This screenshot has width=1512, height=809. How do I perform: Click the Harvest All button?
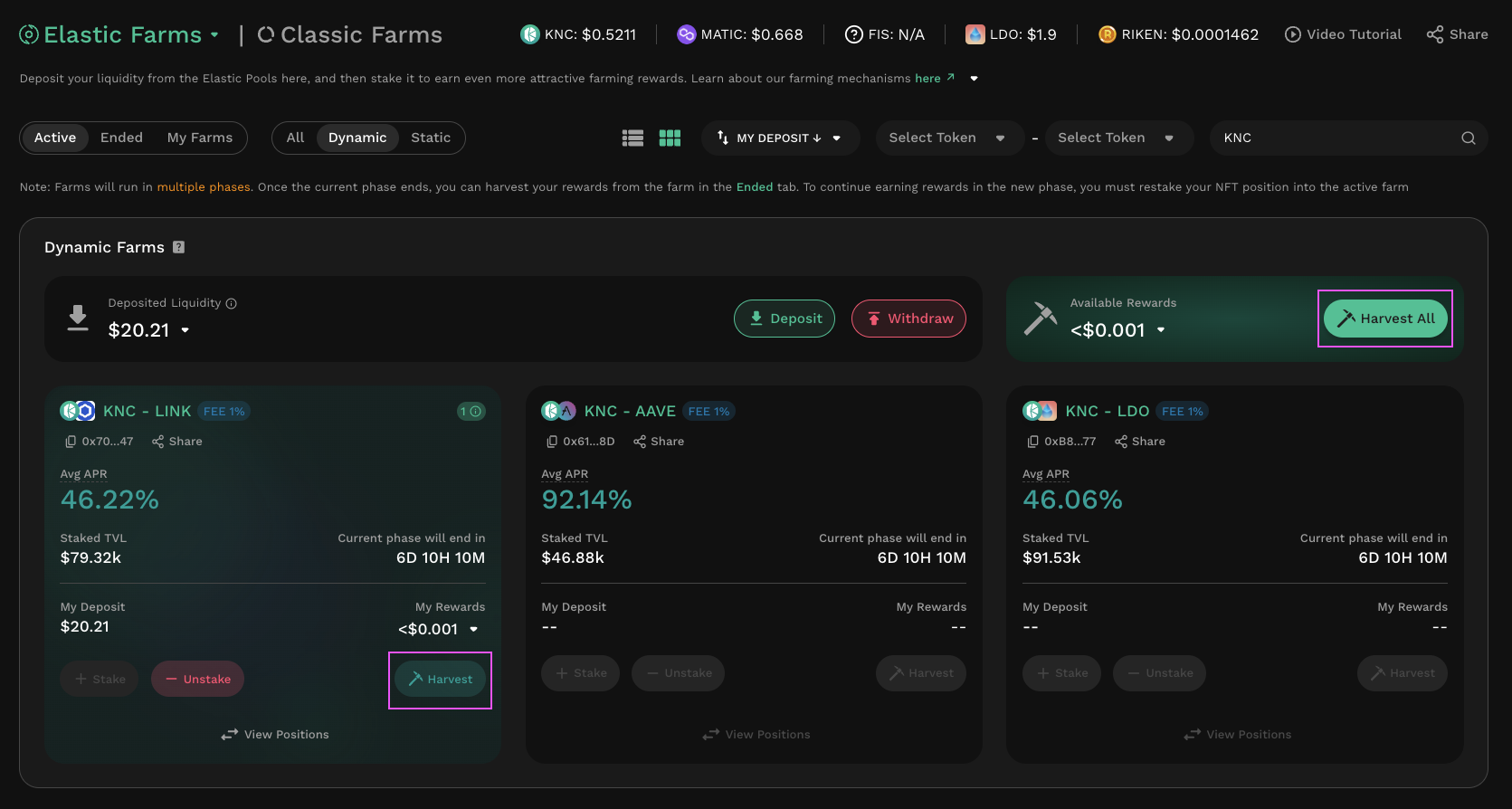click(1385, 319)
